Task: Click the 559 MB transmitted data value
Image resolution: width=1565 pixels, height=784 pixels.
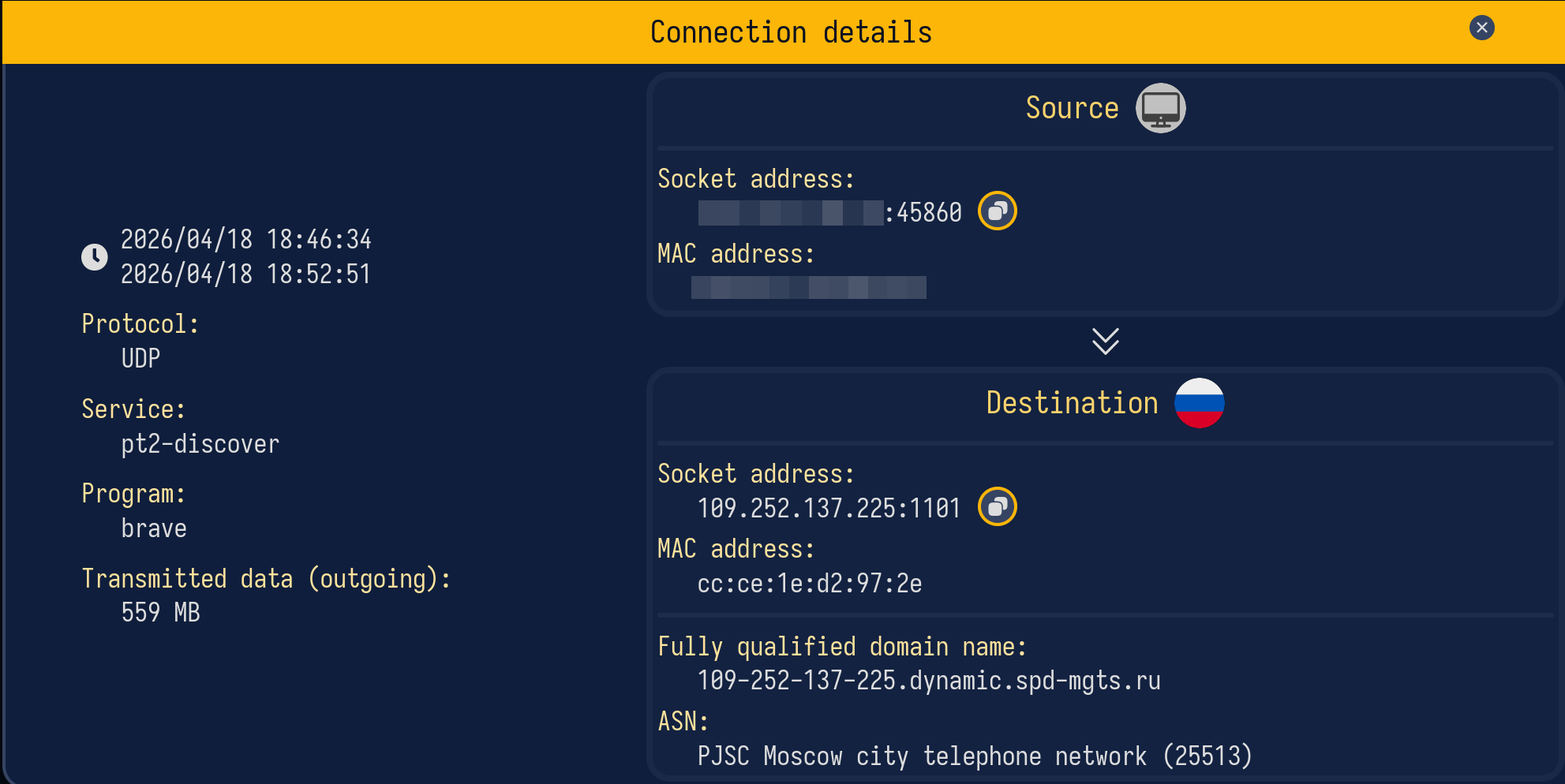Action: (x=160, y=613)
